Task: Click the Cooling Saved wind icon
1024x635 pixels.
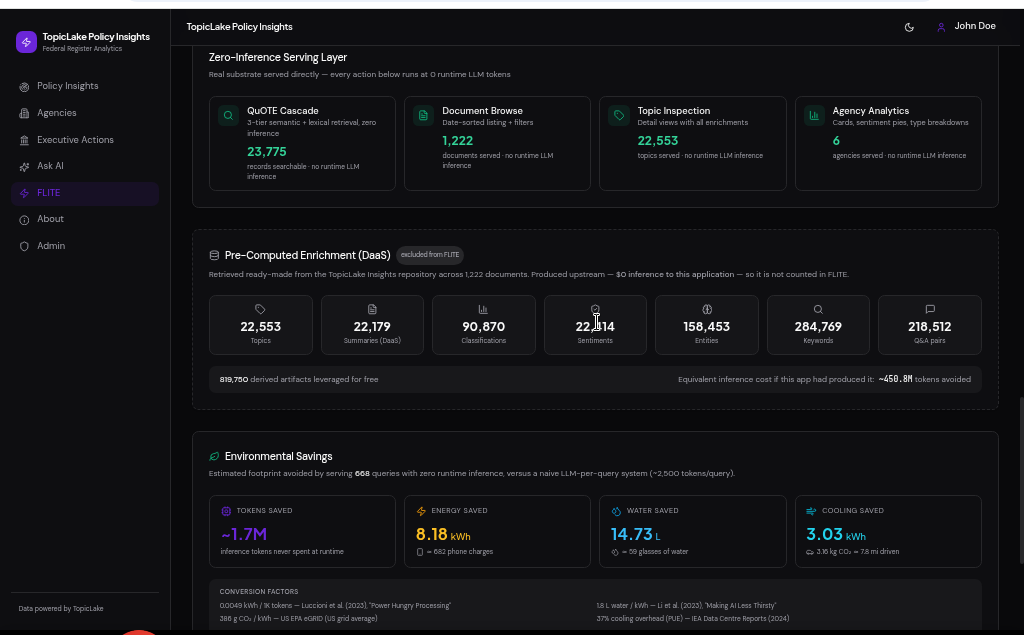Action: point(811,511)
